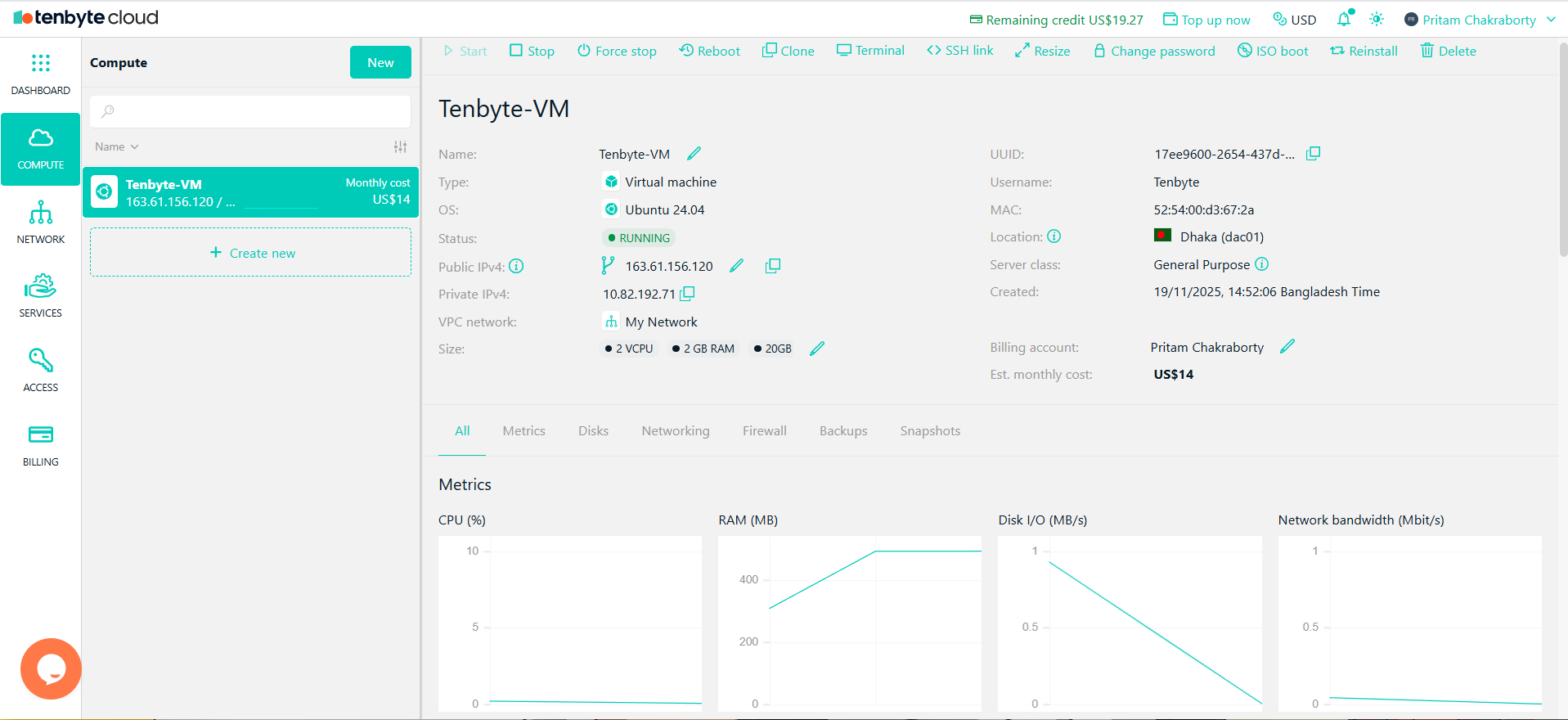Click MAC address 52:54:00:d3:67:2a
Image resolution: width=1568 pixels, height=720 pixels.
pos(1204,209)
